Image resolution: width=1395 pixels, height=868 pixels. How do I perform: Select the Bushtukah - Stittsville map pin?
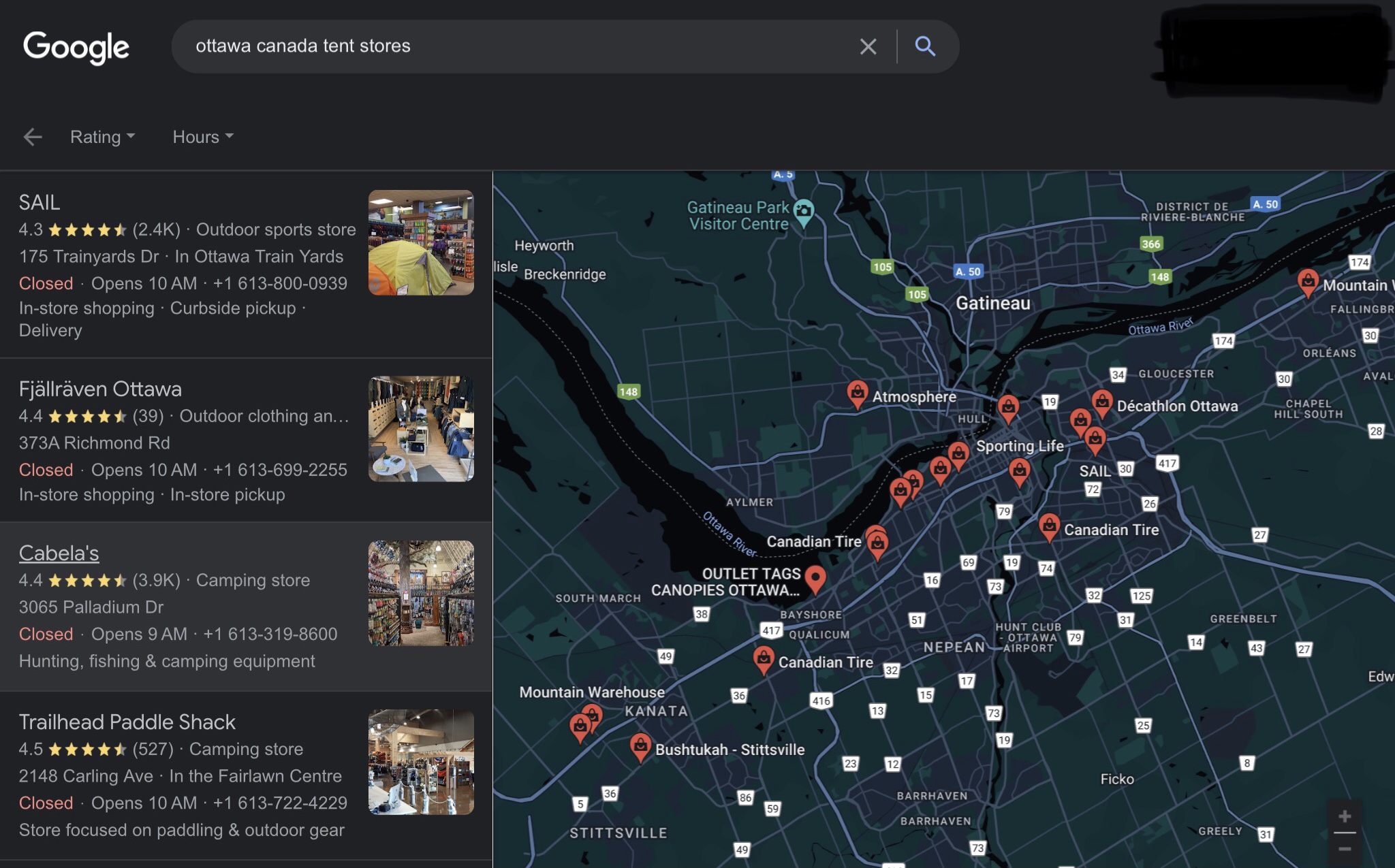coord(640,747)
